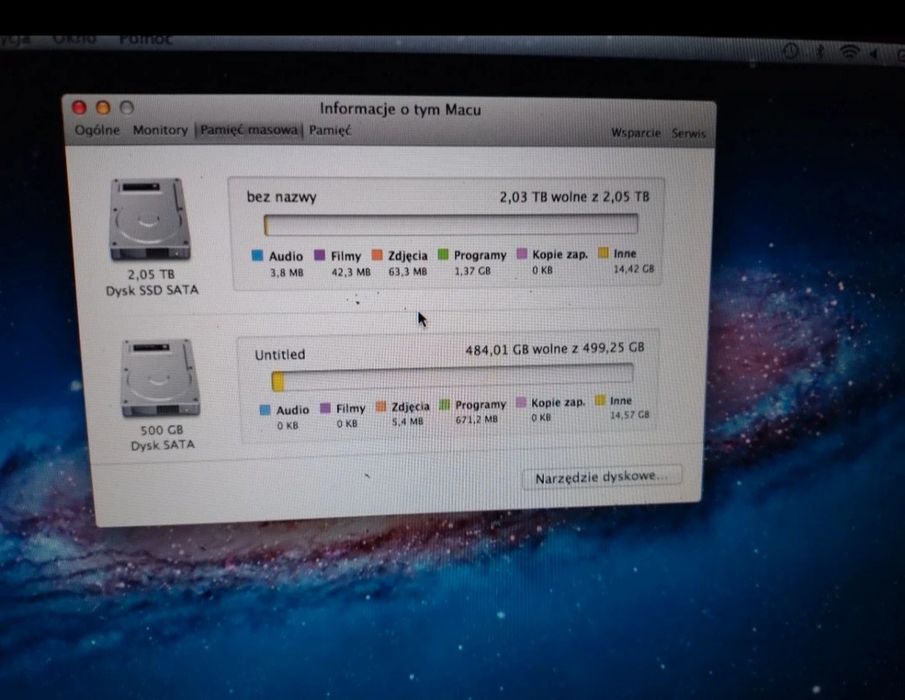This screenshot has width=905, height=700.
Task: Click the bez nazwy volume name
Action: [x=281, y=197]
